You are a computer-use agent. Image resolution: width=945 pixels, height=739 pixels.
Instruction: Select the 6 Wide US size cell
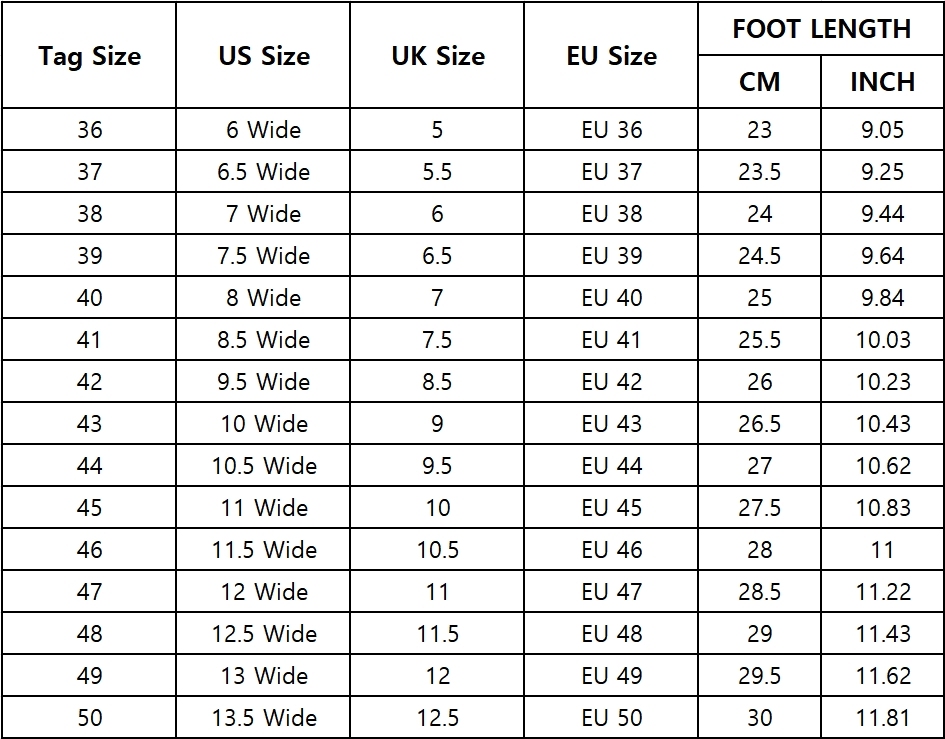coord(263,130)
